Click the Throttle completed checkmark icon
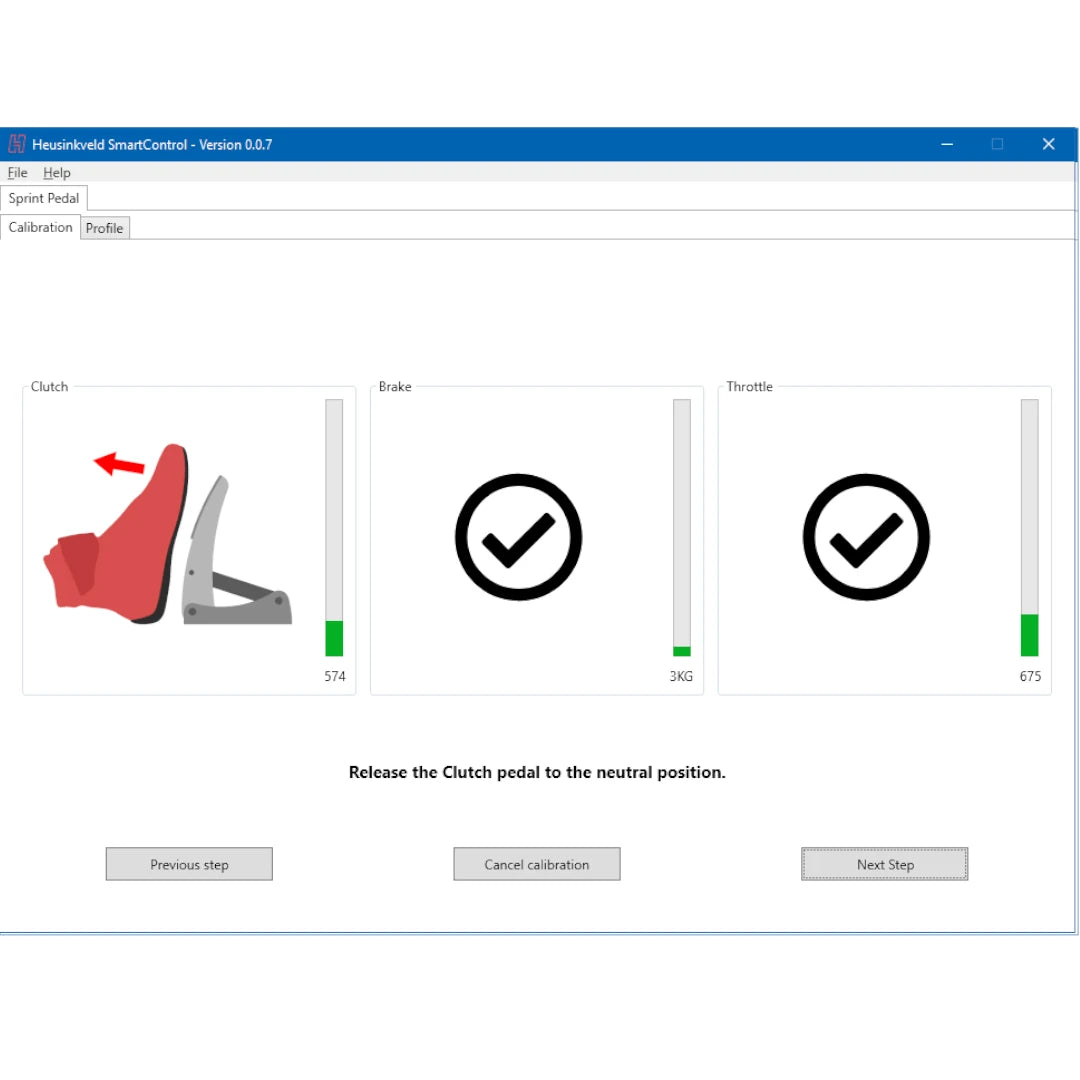The width and height of the screenshot is (1080, 1080). click(866, 537)
